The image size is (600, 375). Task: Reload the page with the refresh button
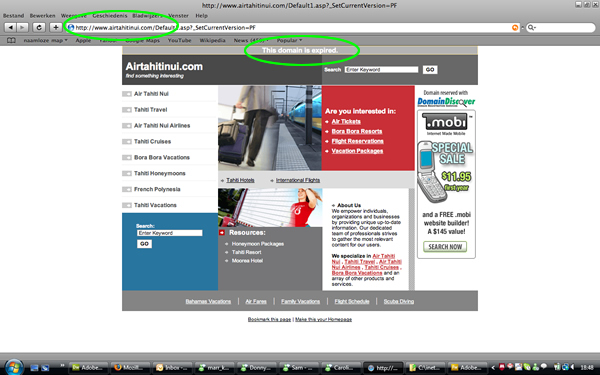(x=39, y=28)
